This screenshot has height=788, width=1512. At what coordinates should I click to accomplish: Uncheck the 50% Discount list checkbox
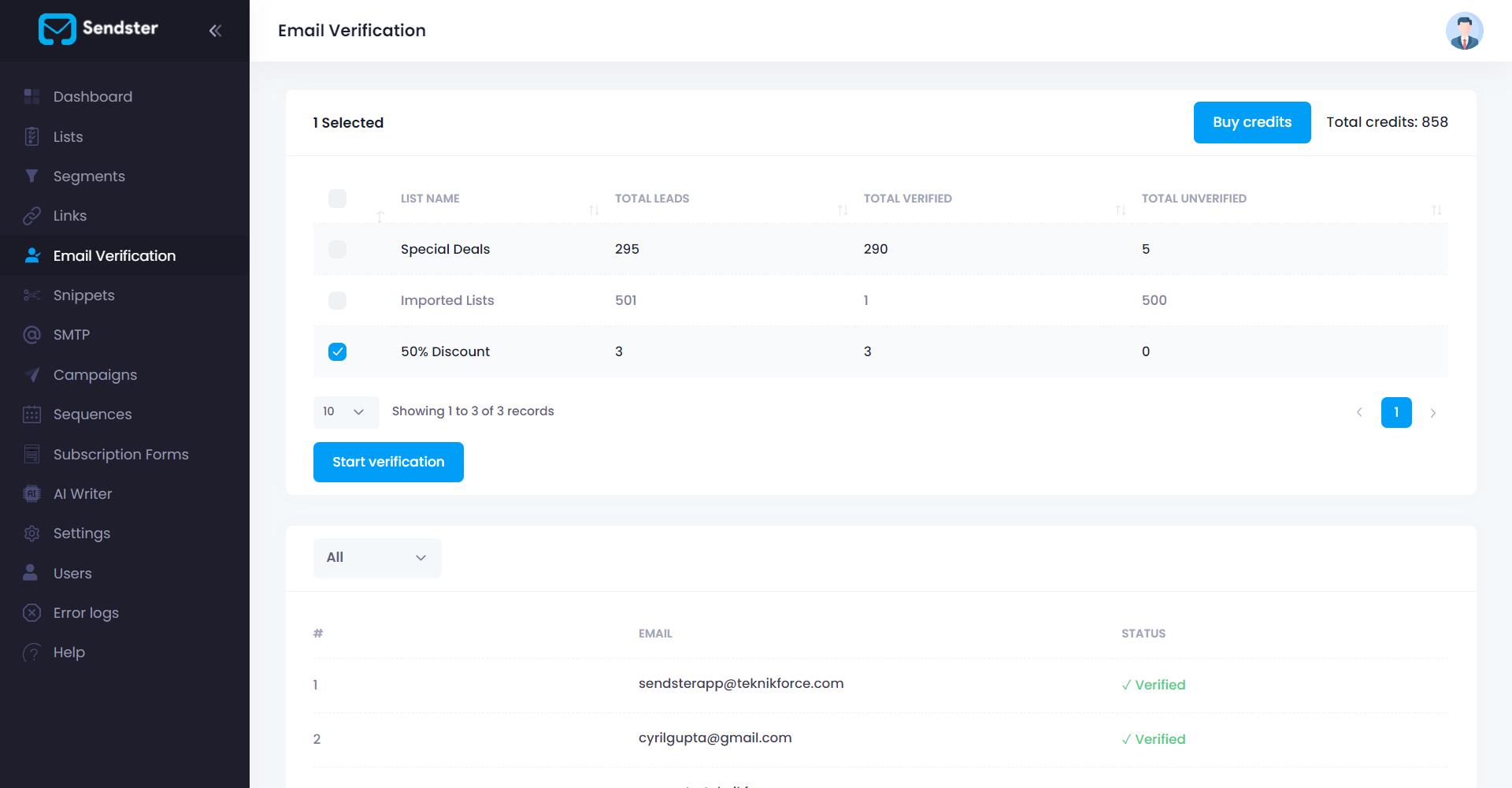click(x=337, y=352)
